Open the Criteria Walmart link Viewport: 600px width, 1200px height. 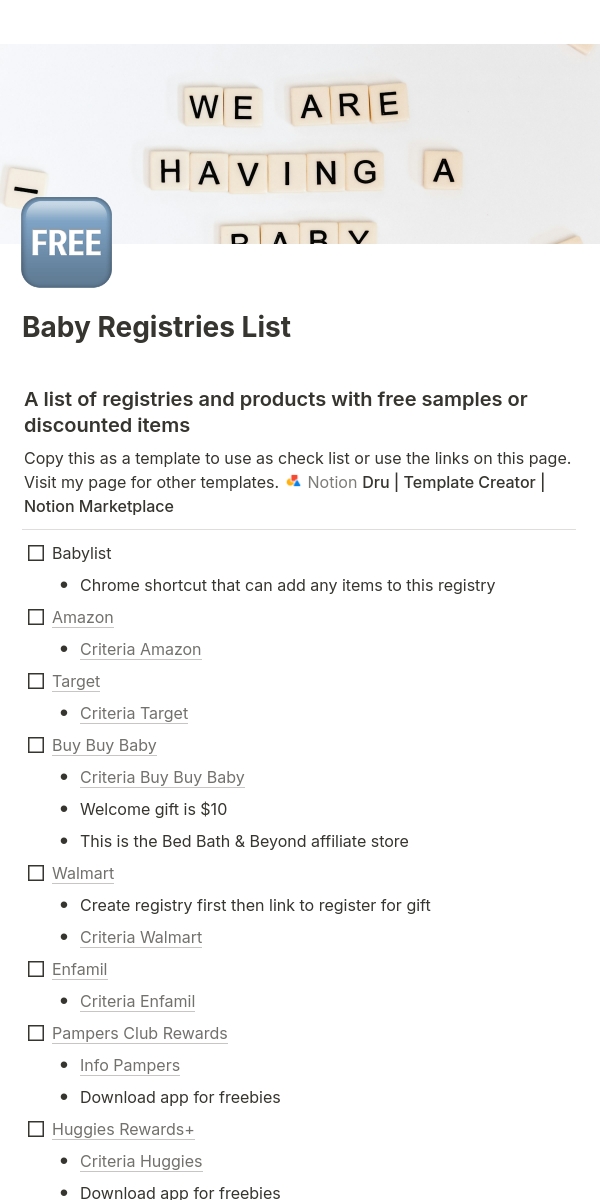(141, 937)
